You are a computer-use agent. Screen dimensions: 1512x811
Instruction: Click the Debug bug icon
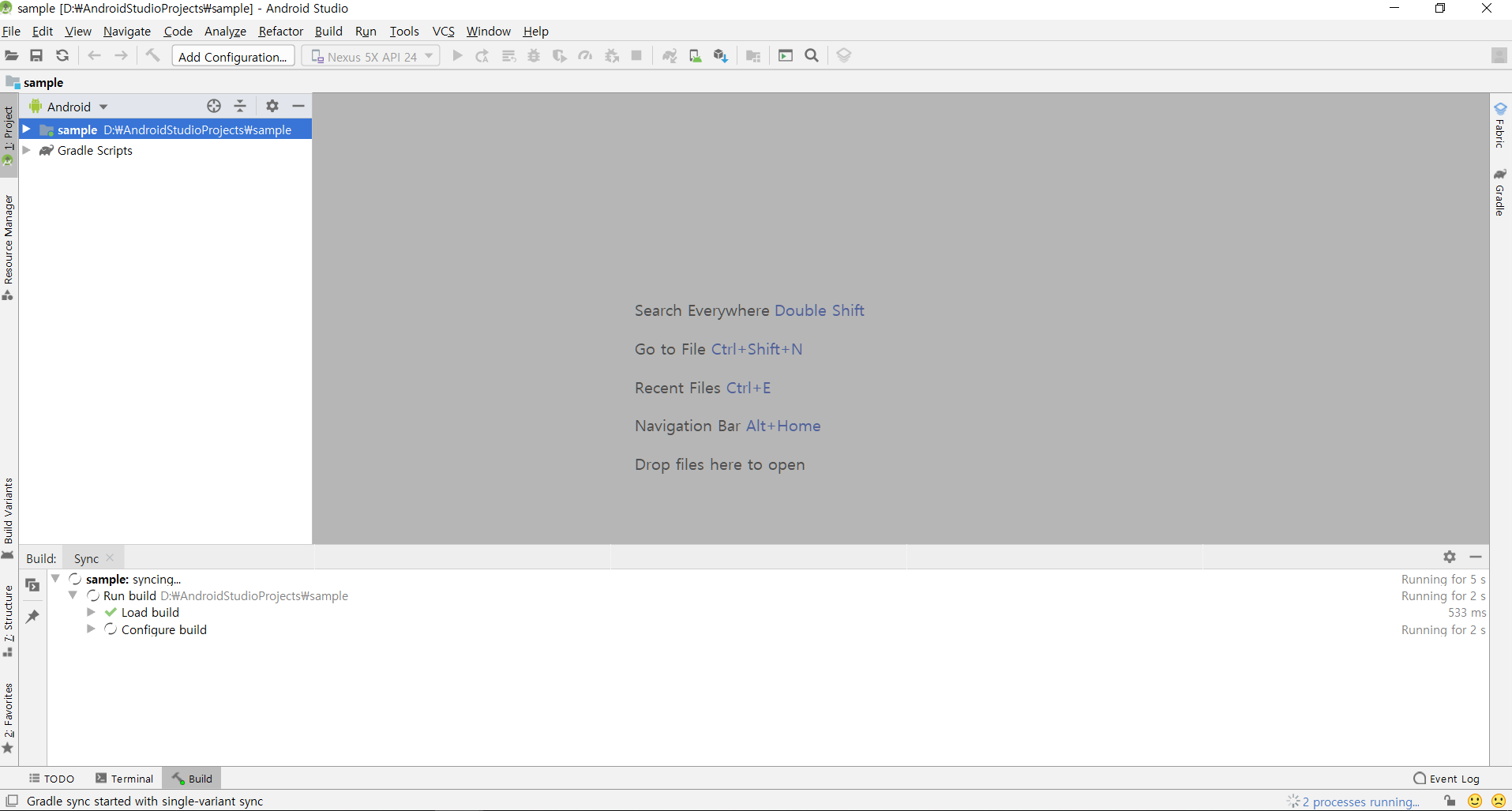[x=534, y=56]
